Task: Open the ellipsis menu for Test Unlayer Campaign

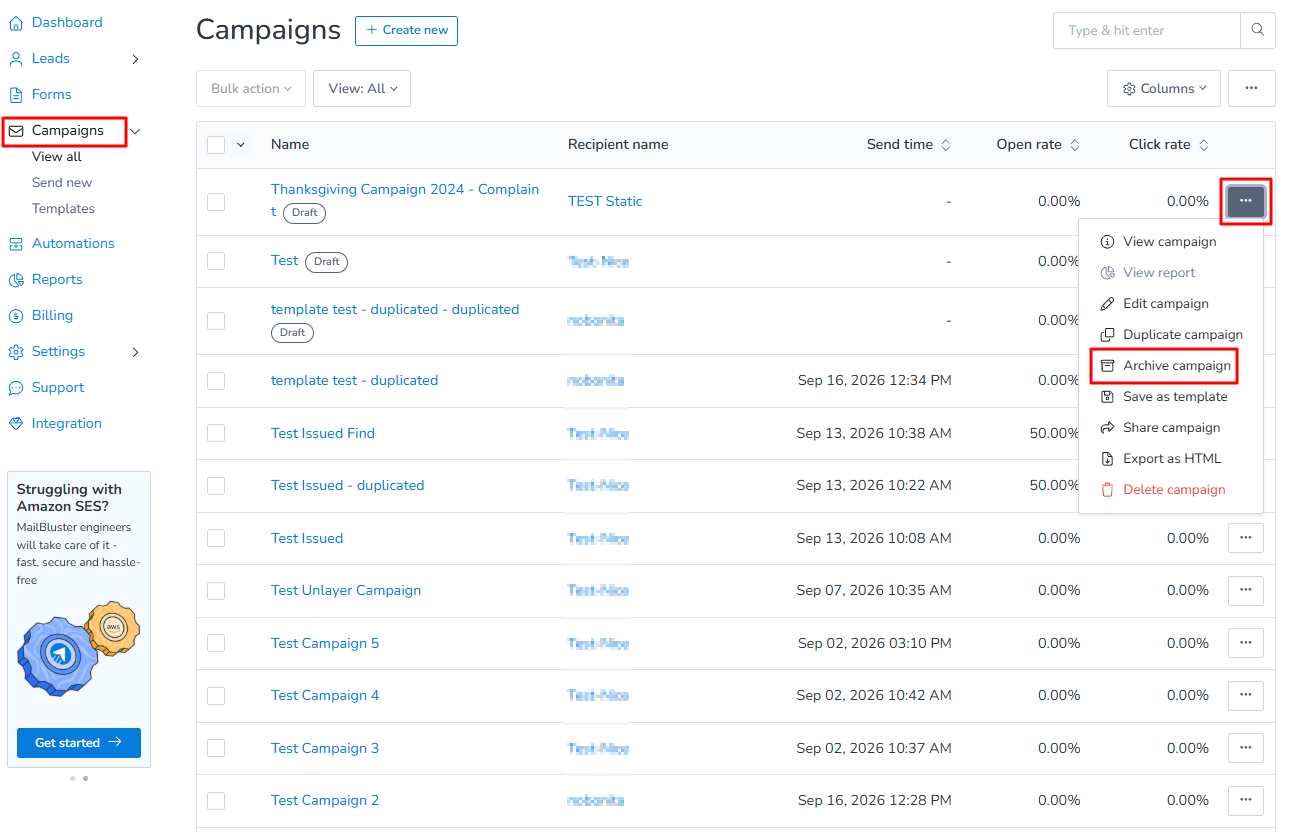Action: point(1246,591)
